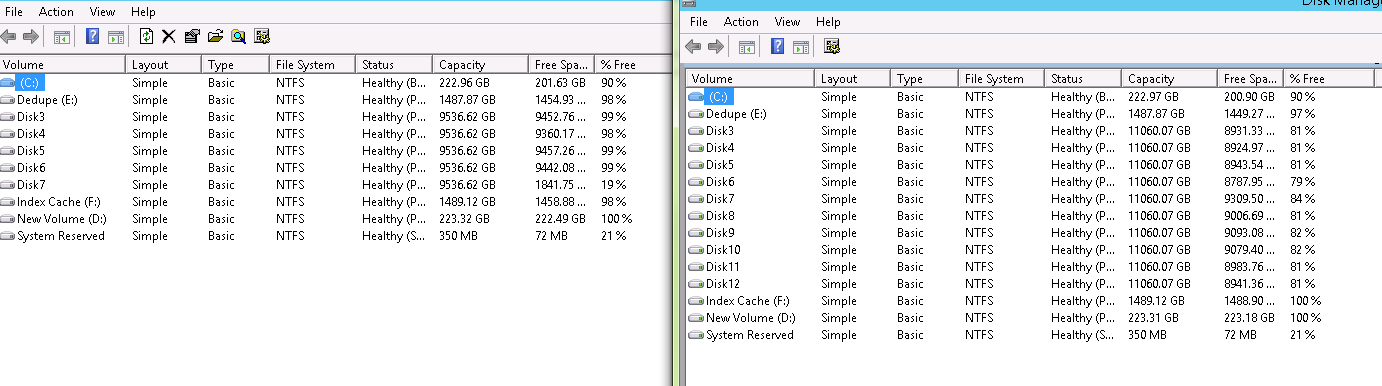This screenshot has width=1382, height=386.
Task: Select the Disk10 volume row
Action: 1030,250
